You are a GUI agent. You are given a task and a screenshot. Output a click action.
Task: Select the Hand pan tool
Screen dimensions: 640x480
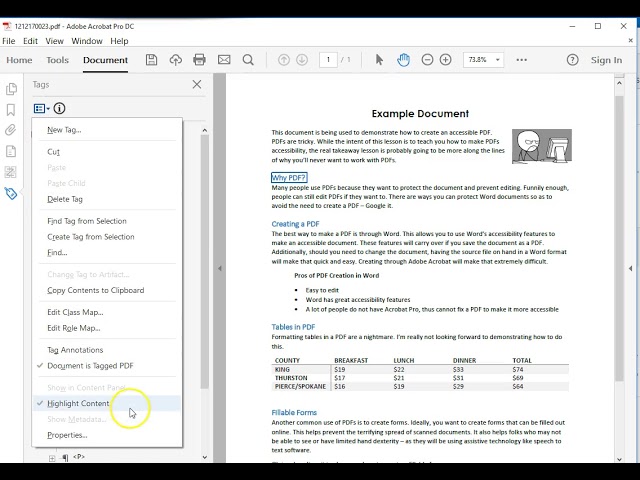pyautogui.click(x=404, y=60)
